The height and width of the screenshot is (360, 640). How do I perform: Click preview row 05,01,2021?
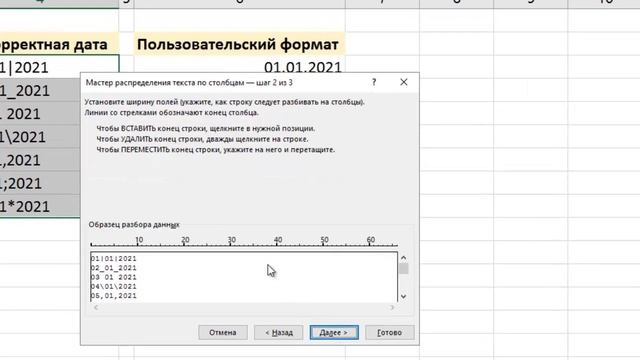click(x=114, y=296)
